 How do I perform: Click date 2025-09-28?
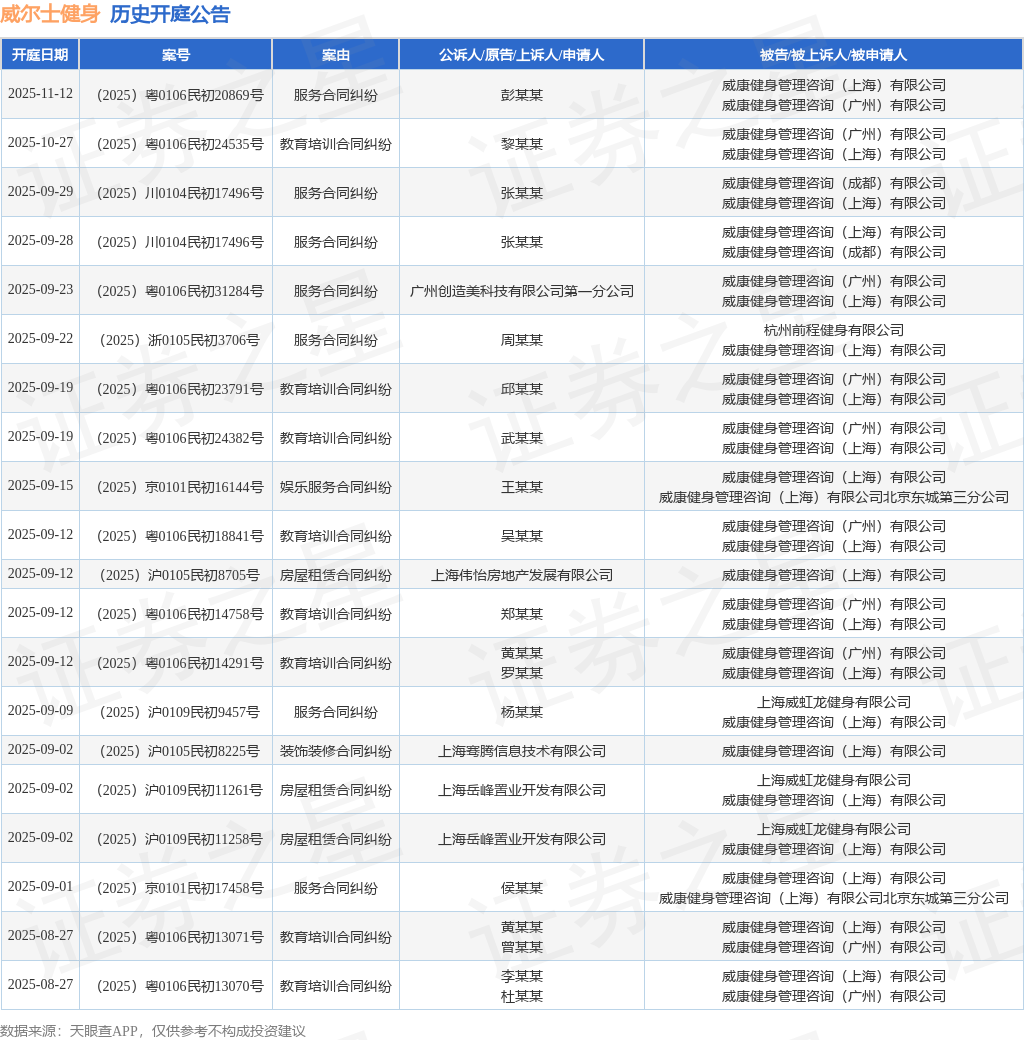(40, 240)
